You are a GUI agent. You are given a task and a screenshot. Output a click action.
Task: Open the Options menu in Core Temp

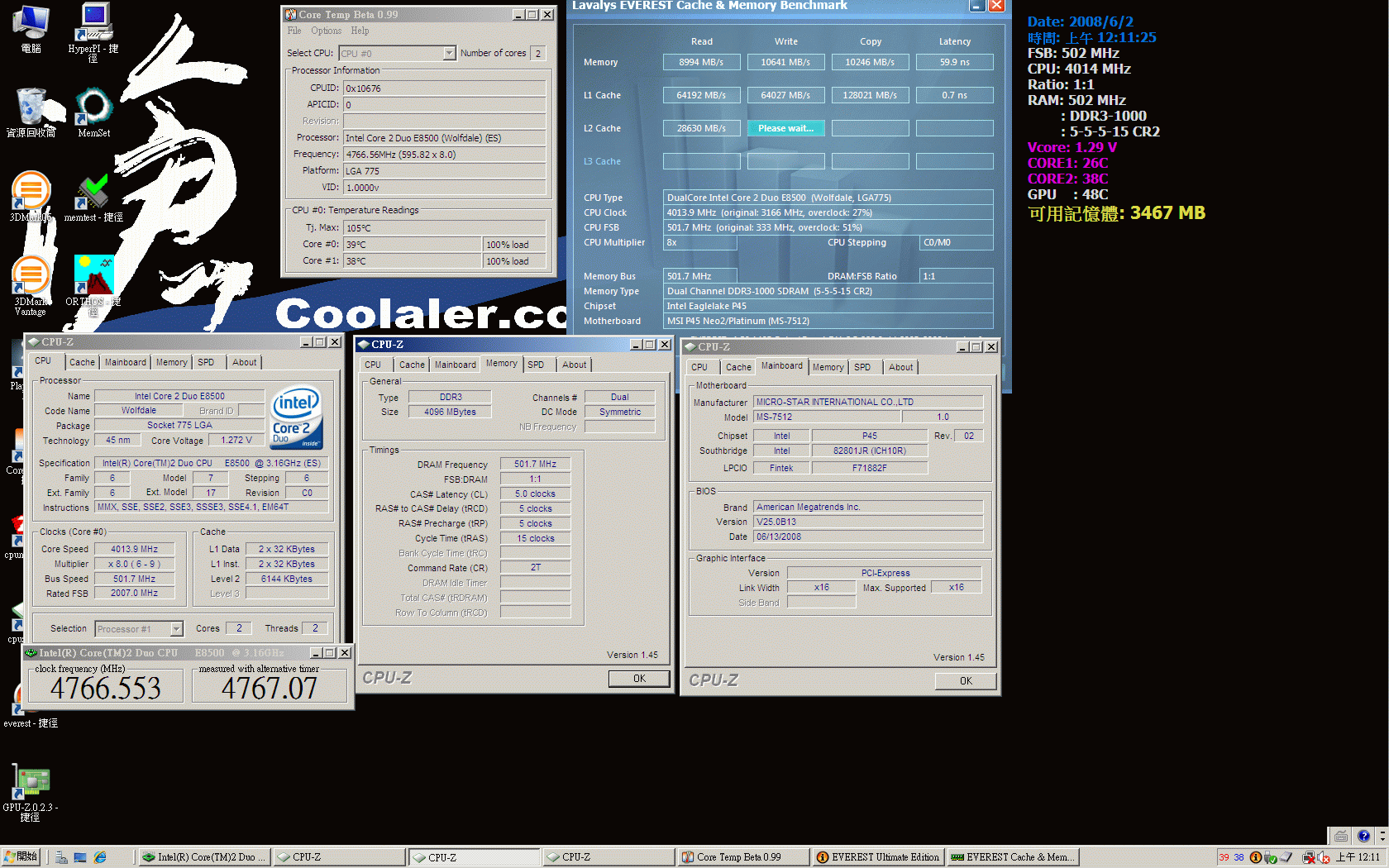pos(326,31)
